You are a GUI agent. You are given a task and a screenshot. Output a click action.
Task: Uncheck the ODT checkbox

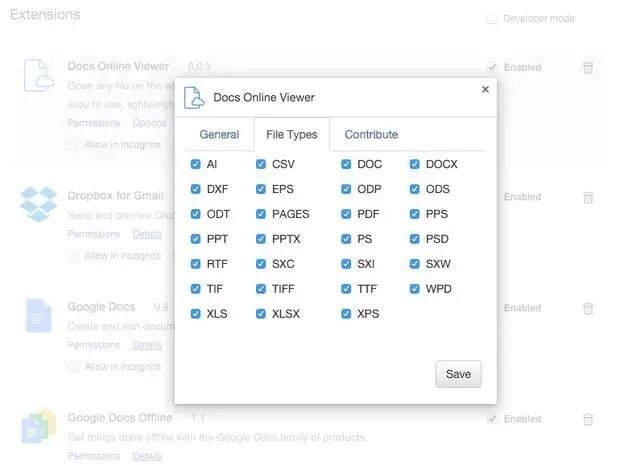pyautogui.click(x=196, y=214)
